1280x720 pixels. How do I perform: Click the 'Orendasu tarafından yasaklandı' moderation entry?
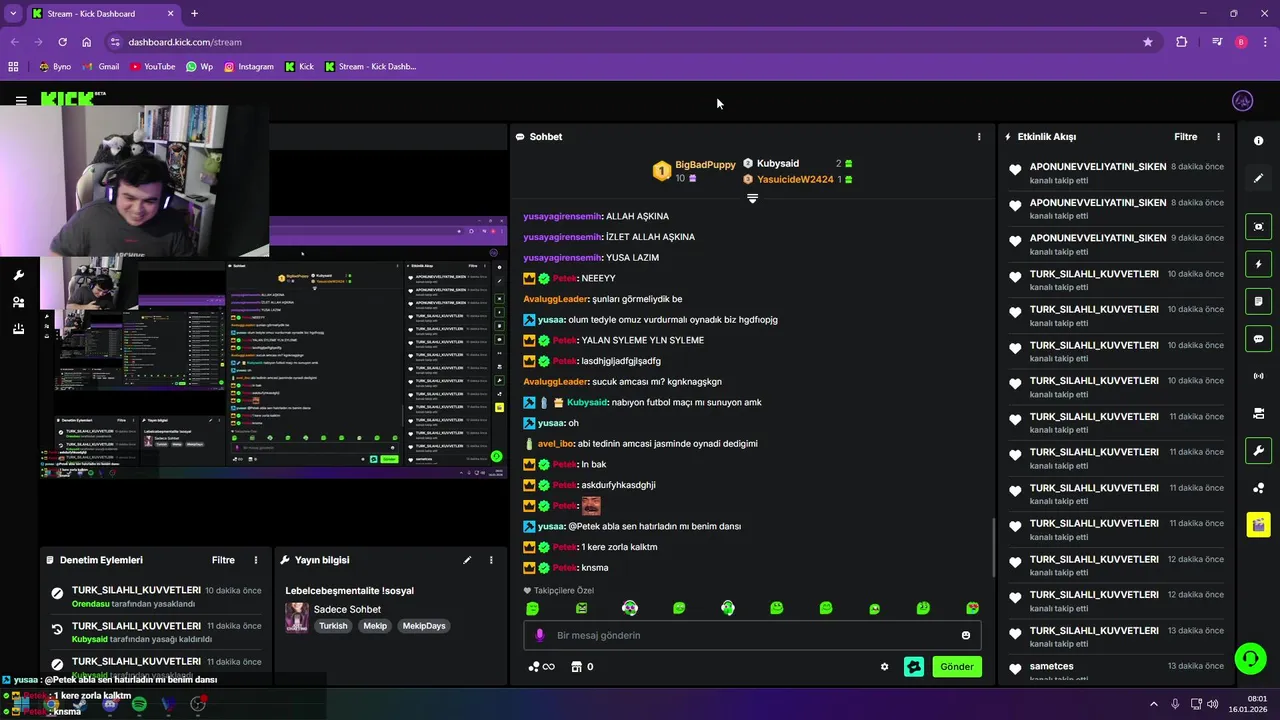[x=133, y=604]
